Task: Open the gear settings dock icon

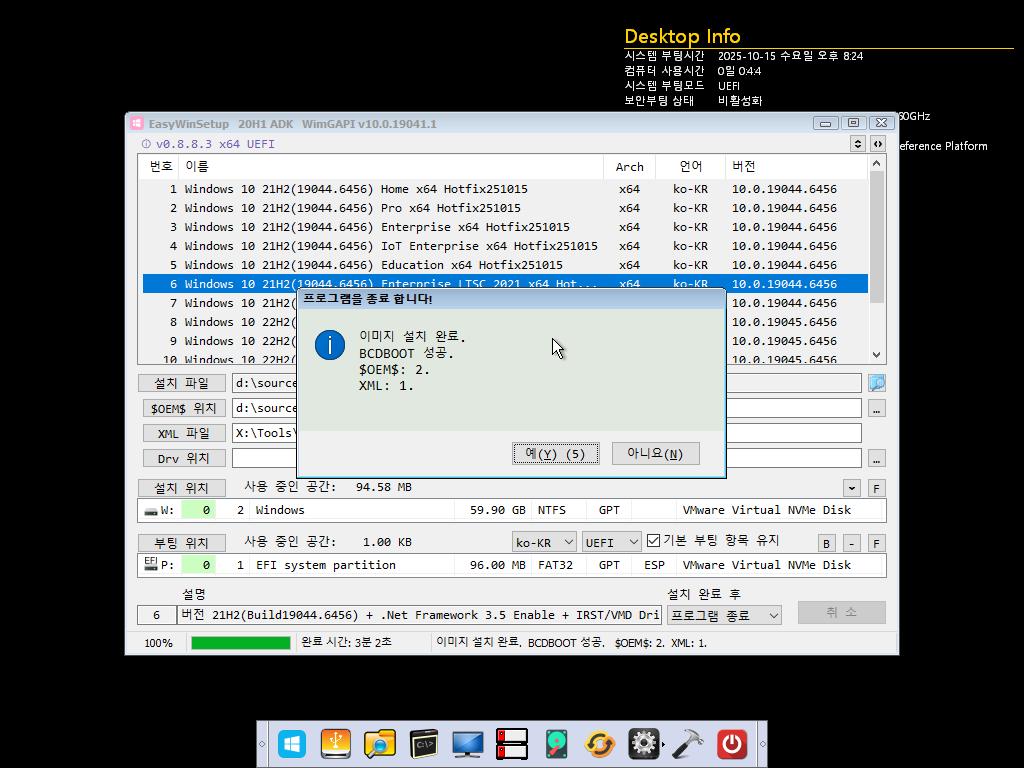Action: (x=643, y=744)
